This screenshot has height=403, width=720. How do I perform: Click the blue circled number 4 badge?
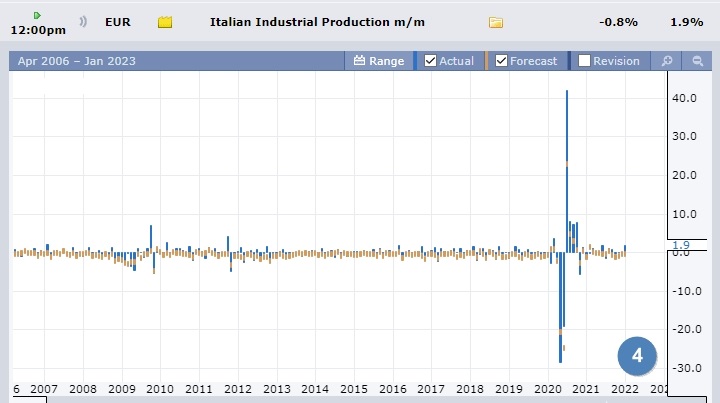tap(636, 354)
